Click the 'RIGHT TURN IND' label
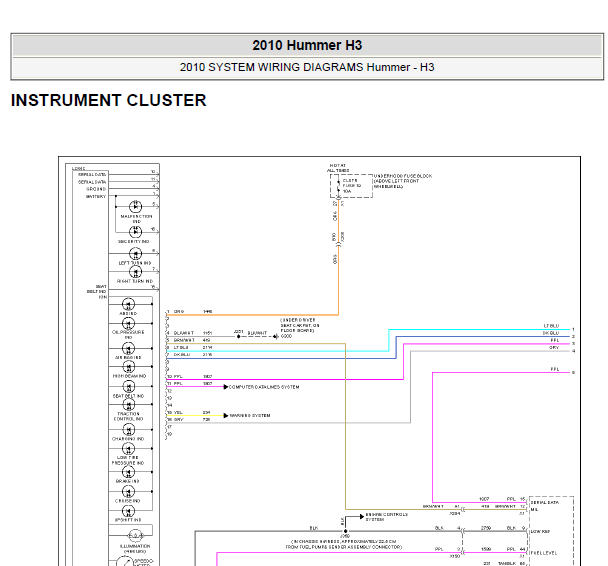The height and width of the screenshot is (566, 608). [135, 281]
